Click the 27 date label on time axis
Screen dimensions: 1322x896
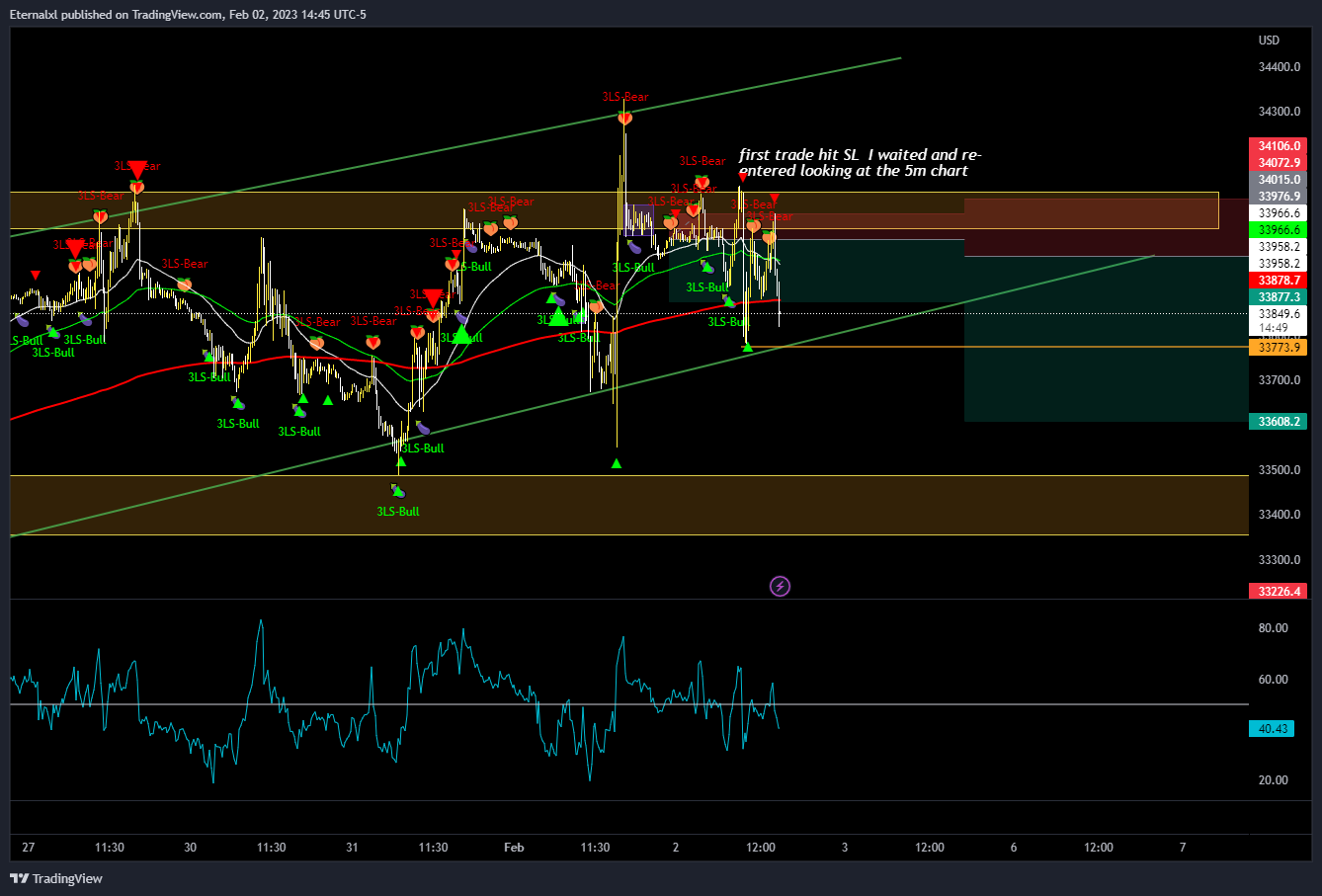(28, 848)
